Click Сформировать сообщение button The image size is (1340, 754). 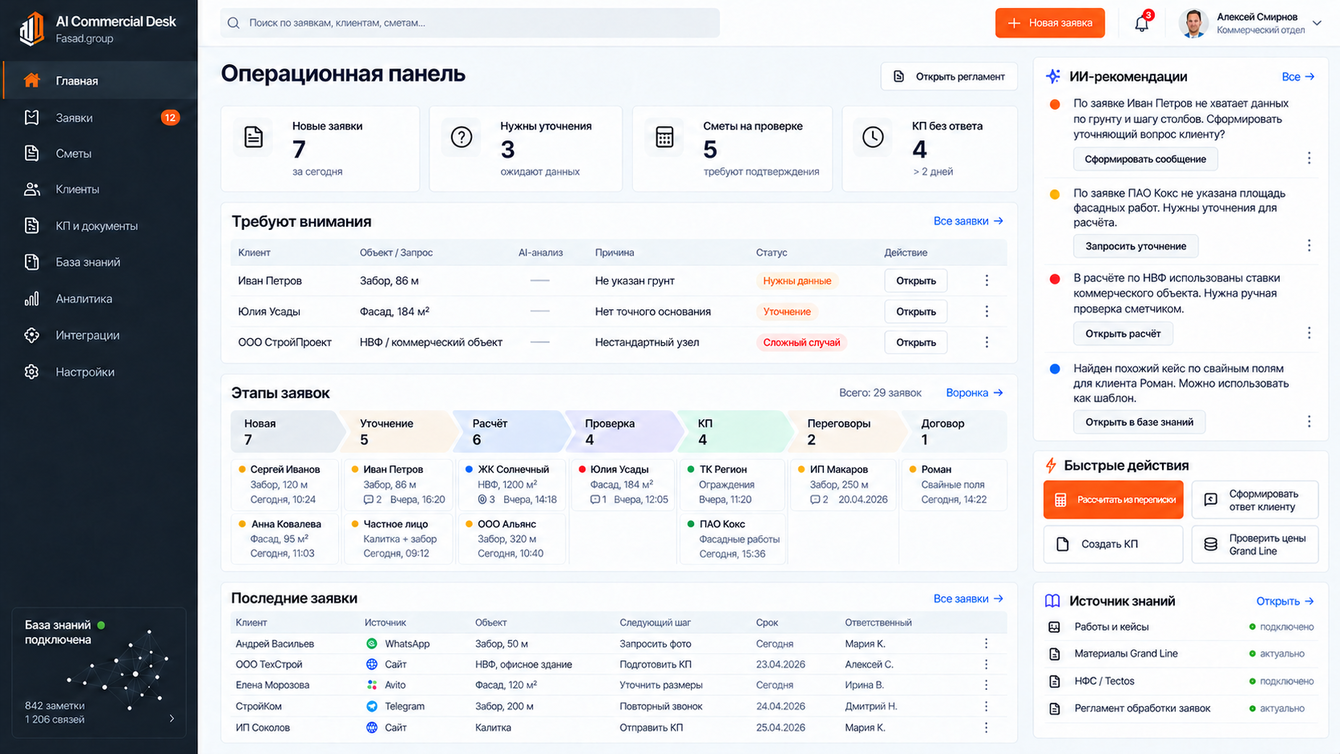[x=1145, y=159]
